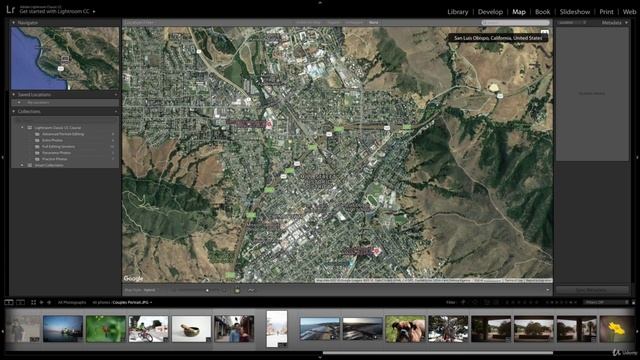Image resolution: width=640 pixels, height=360 pixels.
Task: Switch to the Library module
Action: click(458, 12)
